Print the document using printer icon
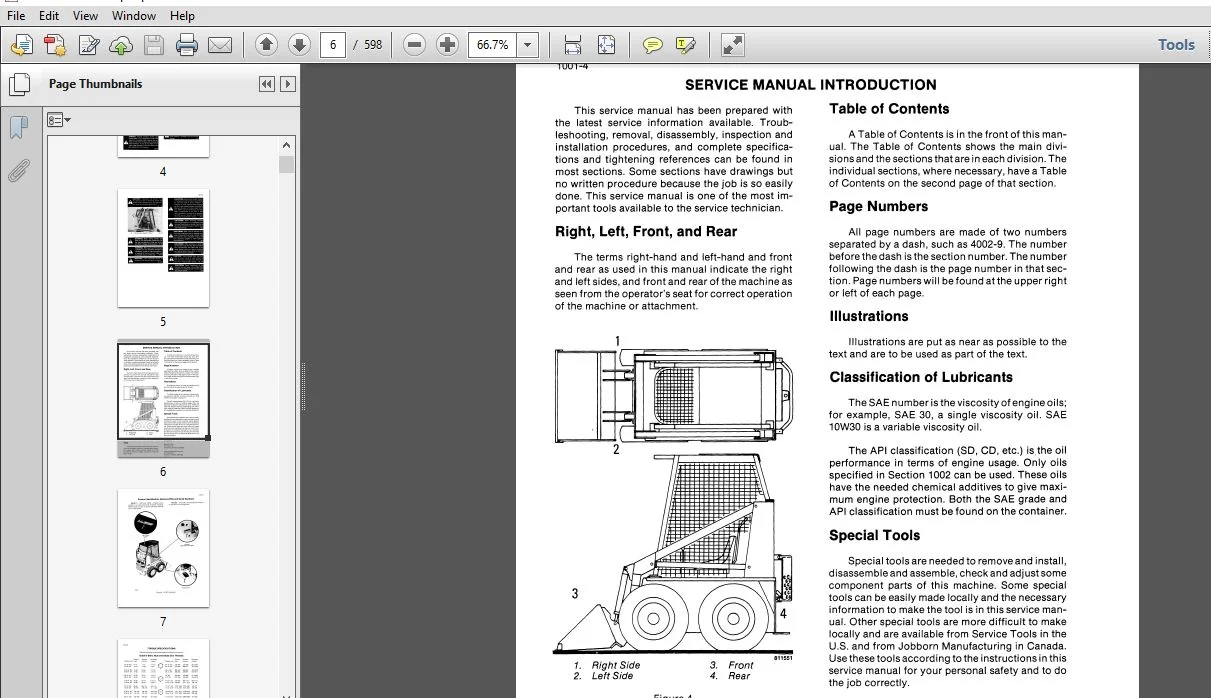The height and width of the screenshot is (698, 1211). point(187,45)
